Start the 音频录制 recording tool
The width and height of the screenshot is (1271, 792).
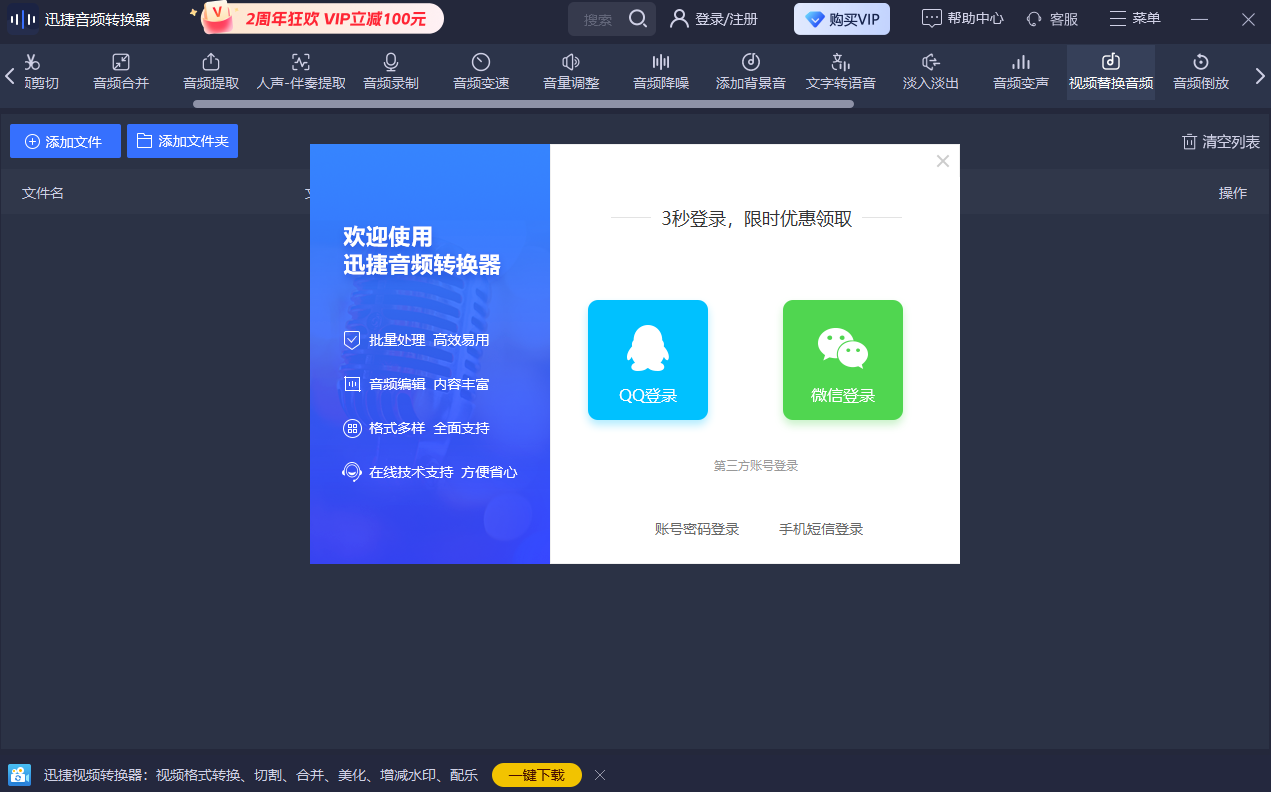click(x=390, y=71)
